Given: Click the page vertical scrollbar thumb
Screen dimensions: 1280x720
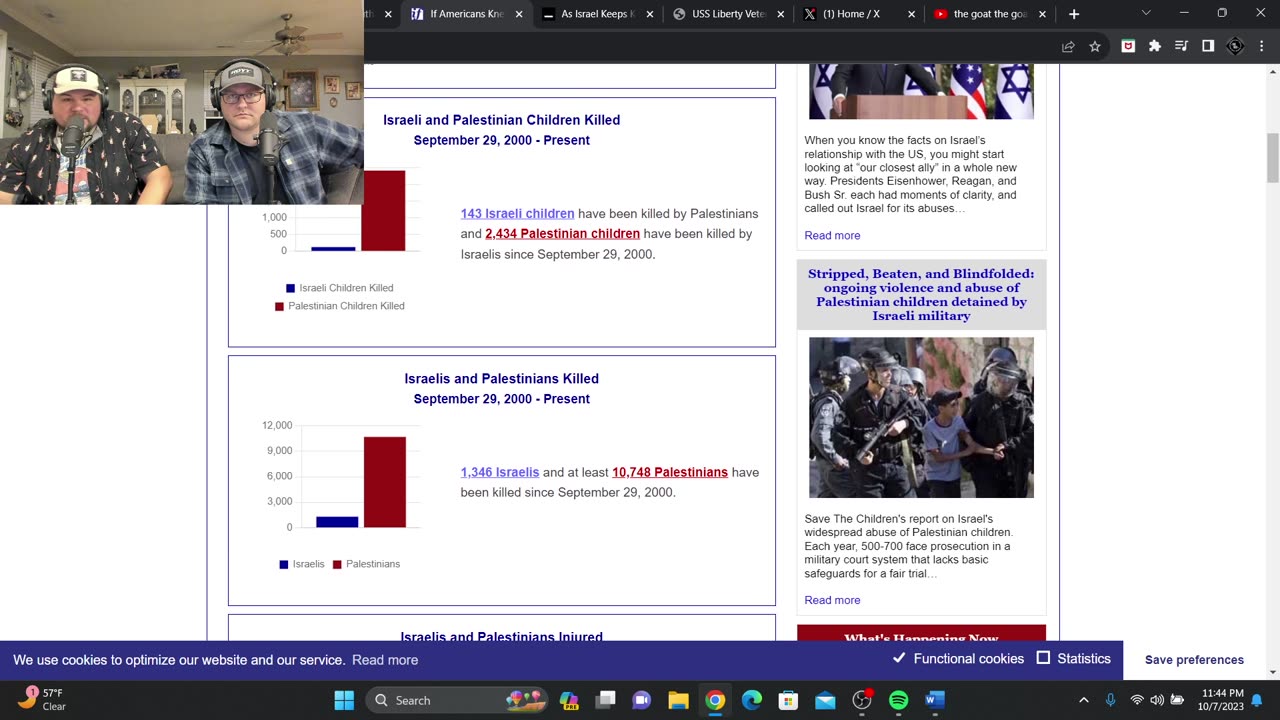Looking at the screenshot, I should tap(1272, 157).
